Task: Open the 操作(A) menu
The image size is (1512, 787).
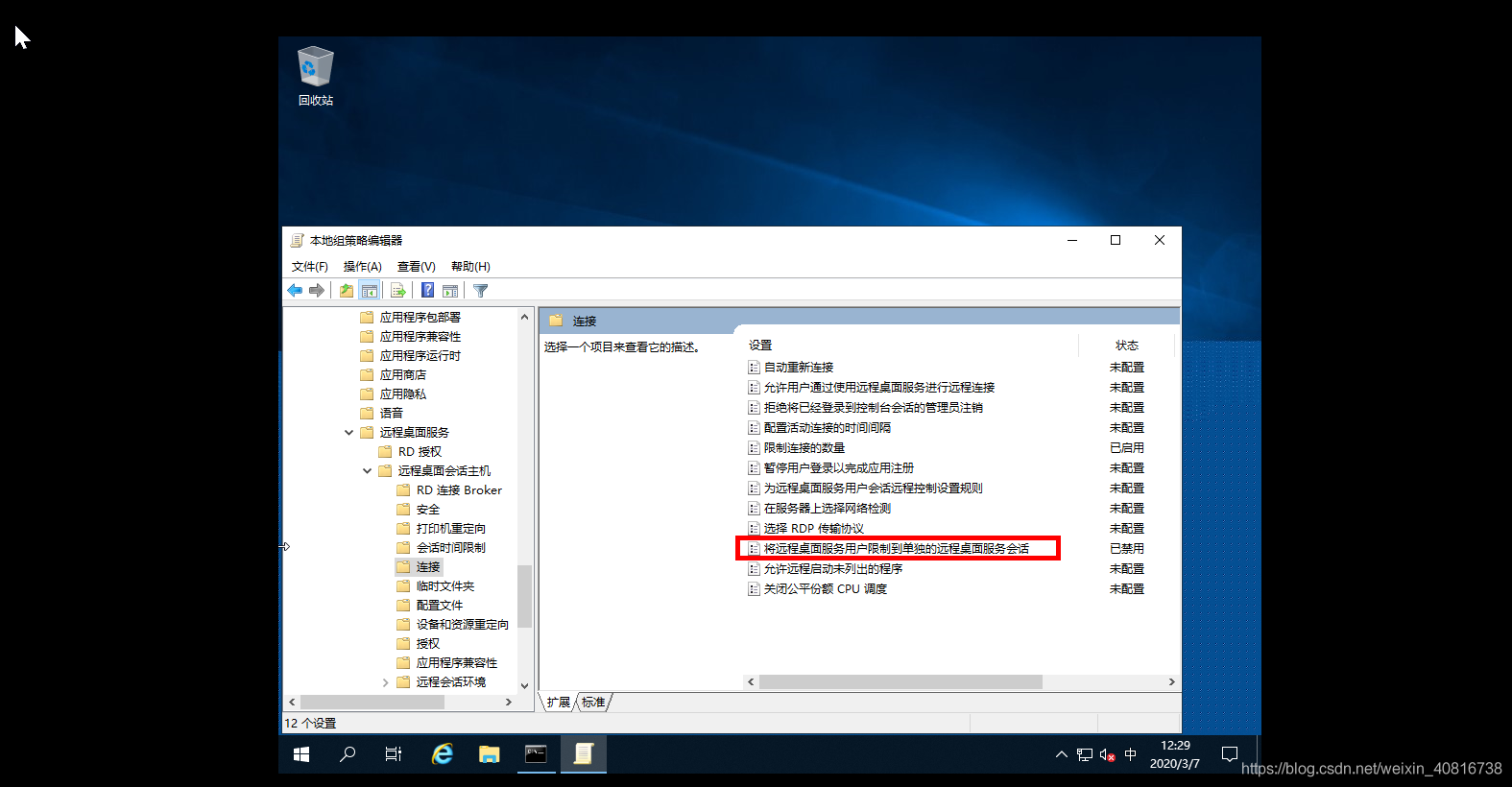Action: [362, 267]
